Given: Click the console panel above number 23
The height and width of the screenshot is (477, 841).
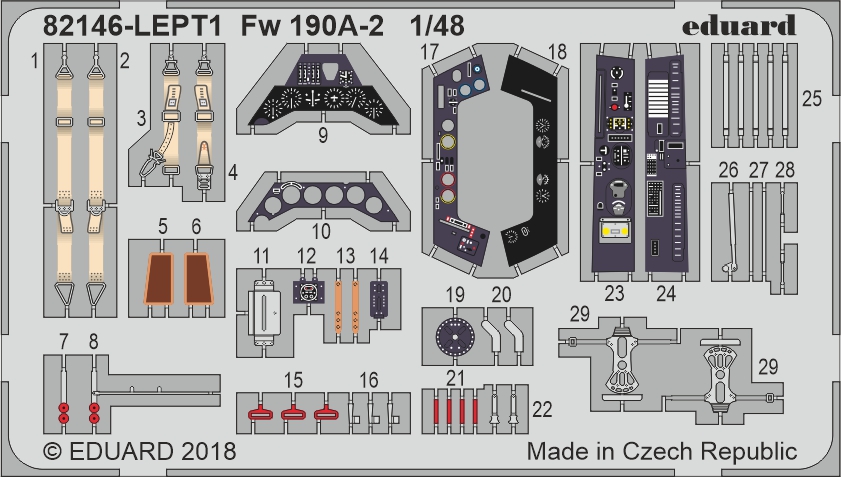Looking at the screenshot, I should point(614,163).
